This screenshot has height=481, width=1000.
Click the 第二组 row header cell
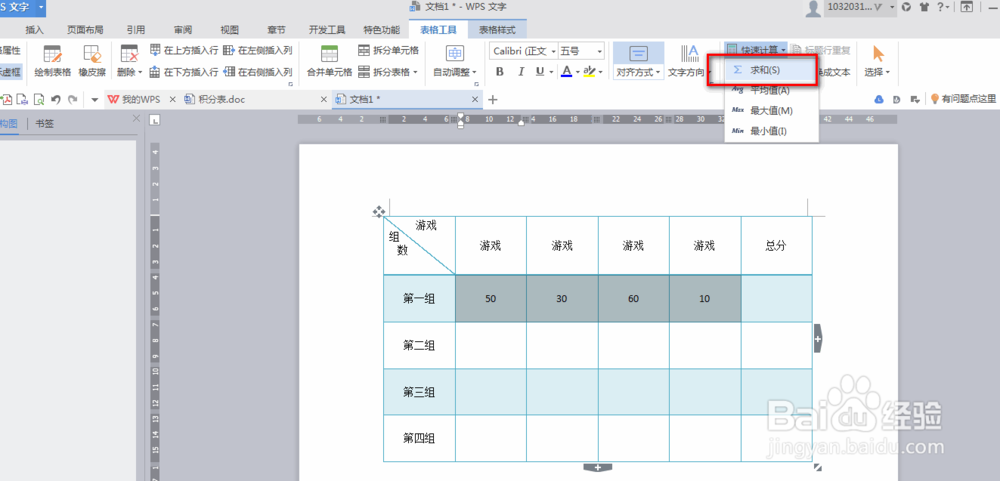click(419, 345)
